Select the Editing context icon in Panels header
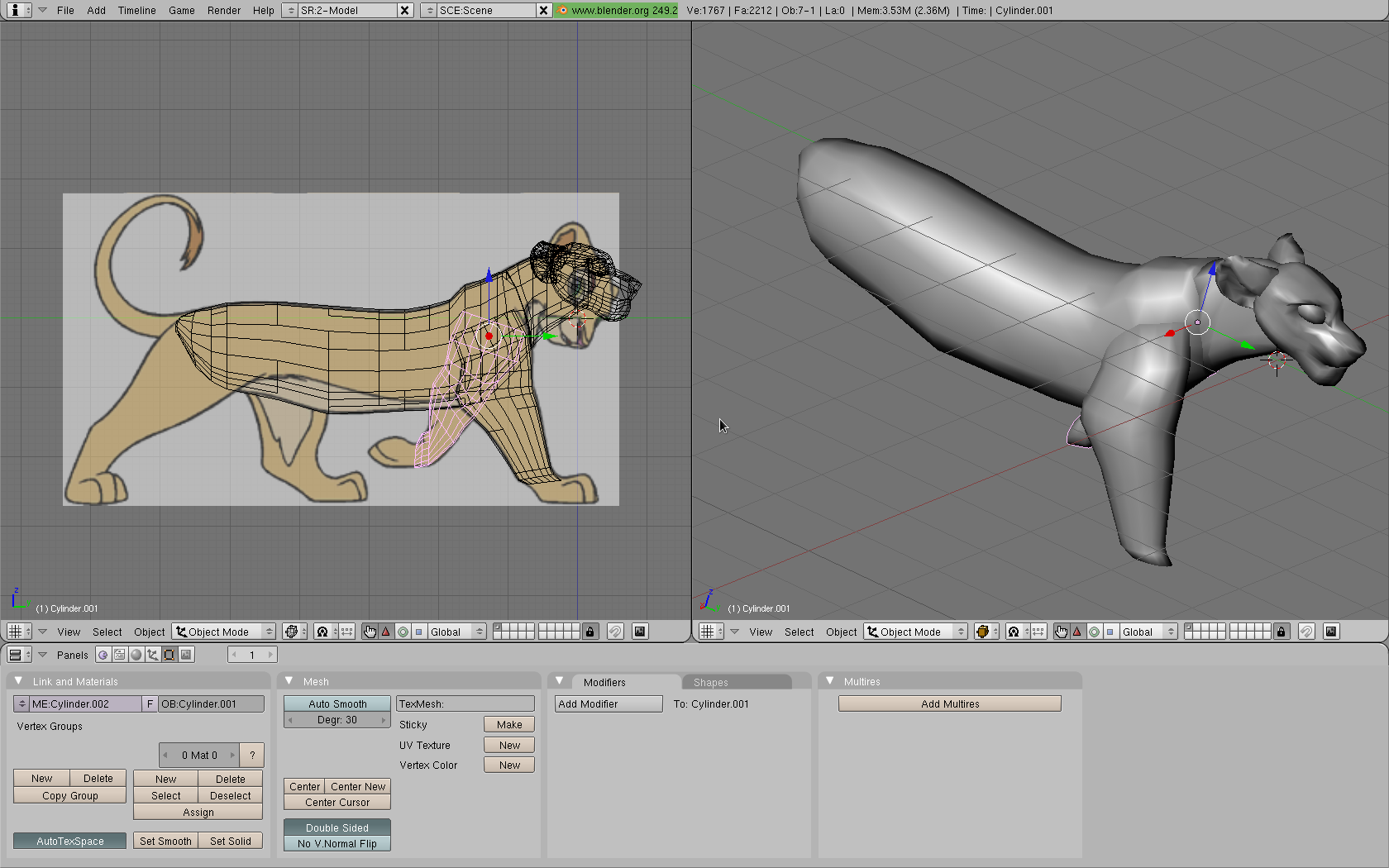Image resolution: width=1389 pixels, height=868 pixels. point(169,655)
